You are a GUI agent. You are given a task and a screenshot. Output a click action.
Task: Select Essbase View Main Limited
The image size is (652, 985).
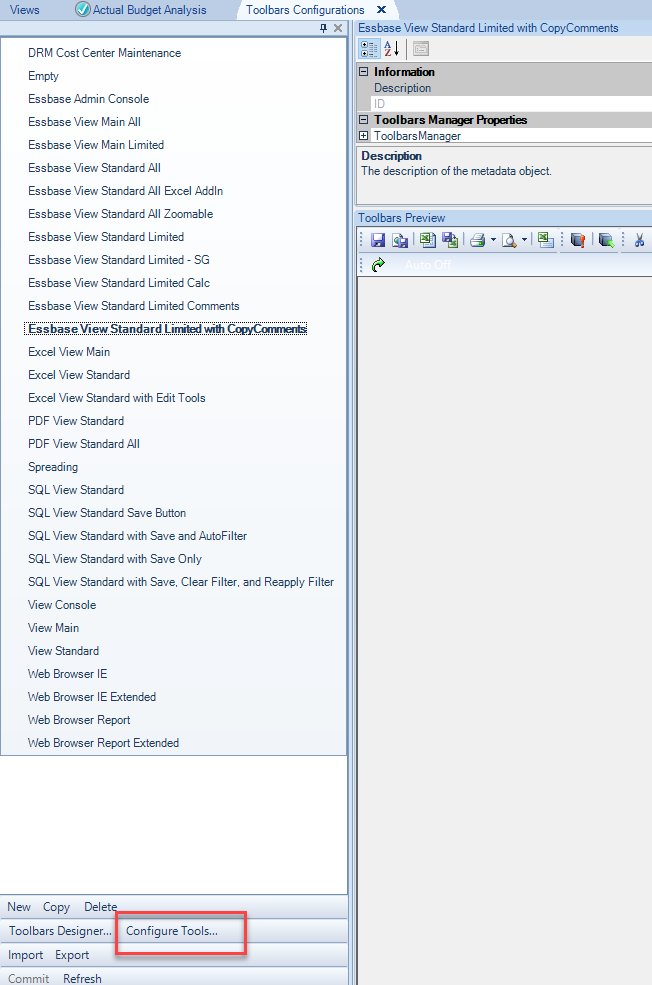tap(96, 144)
